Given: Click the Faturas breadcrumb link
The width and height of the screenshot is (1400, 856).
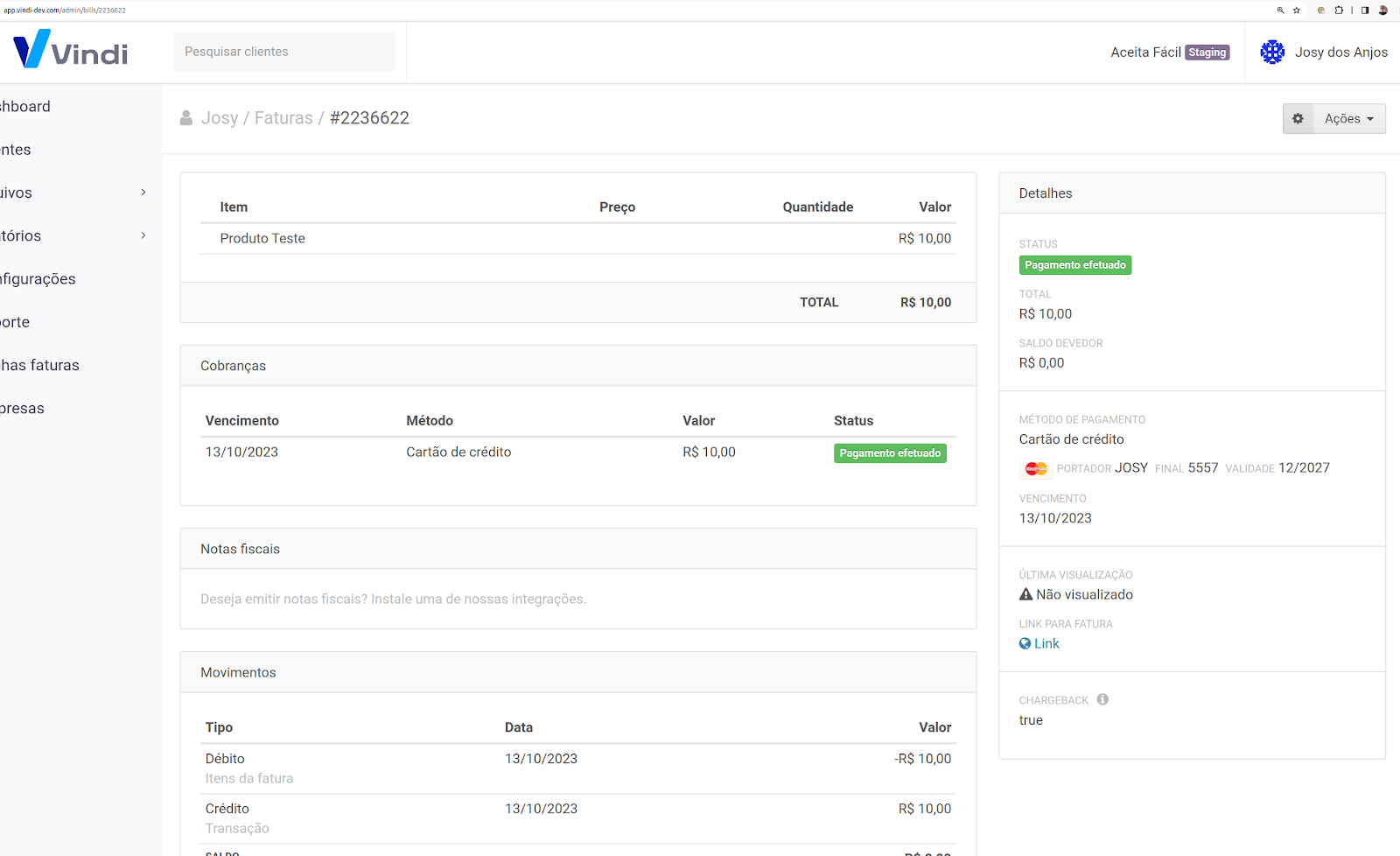Looking at the screenshot, I should click(x=283, y=118).
